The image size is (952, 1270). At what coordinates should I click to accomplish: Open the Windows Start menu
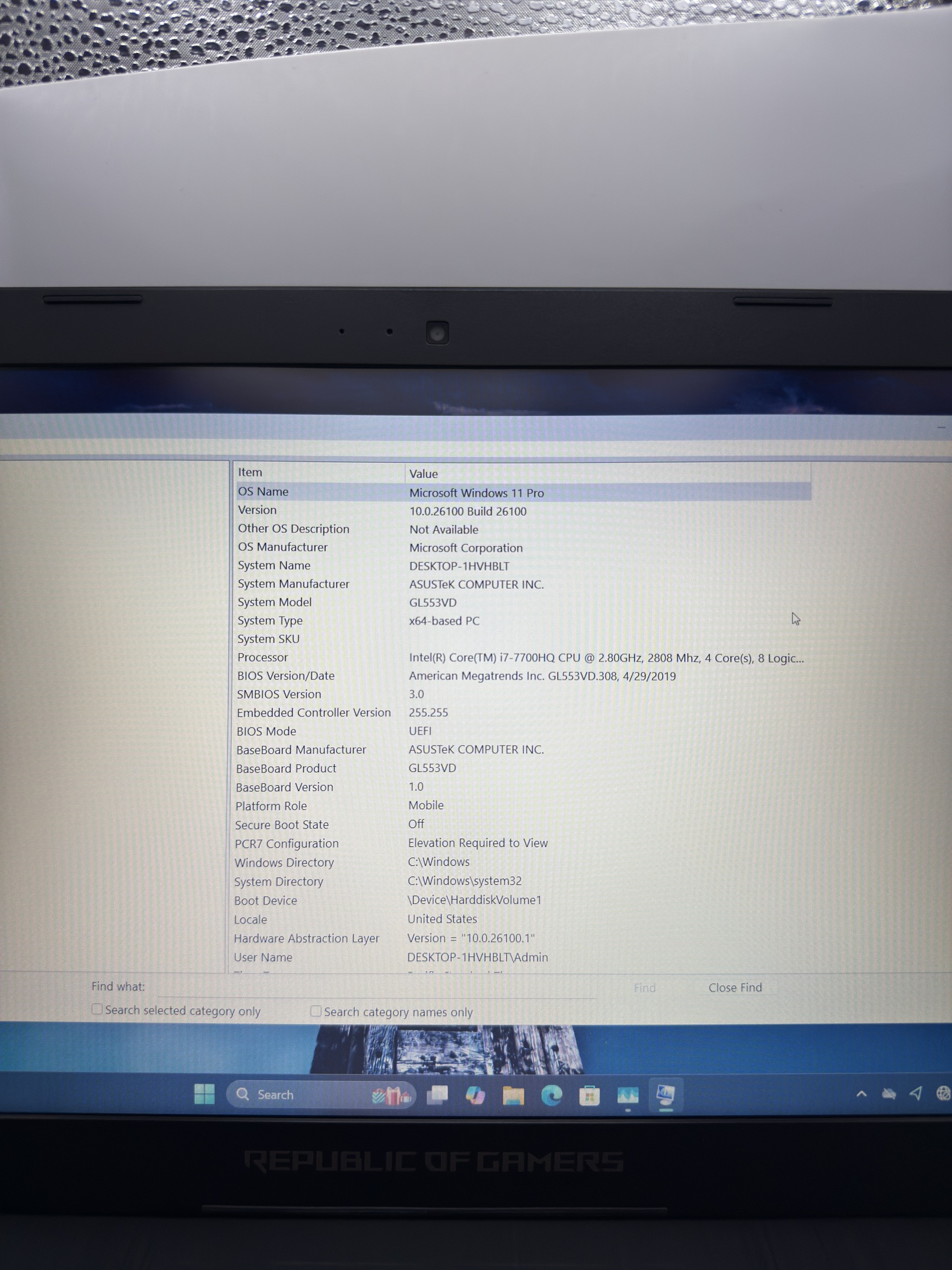[x=204, y=1094]
